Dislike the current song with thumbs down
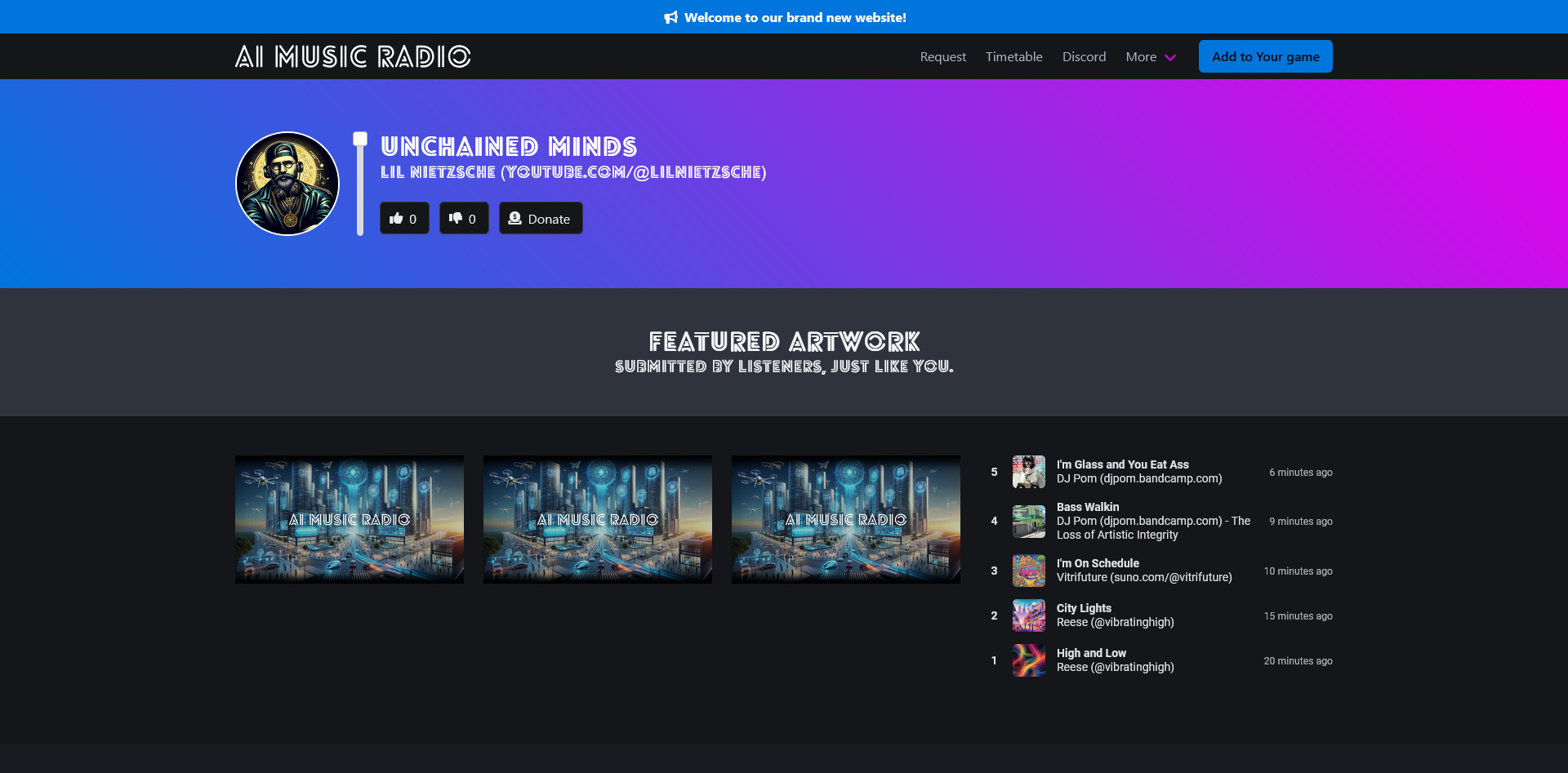Image resolution: width=1568 pixels, height=773 pixels. click(464, 218)
